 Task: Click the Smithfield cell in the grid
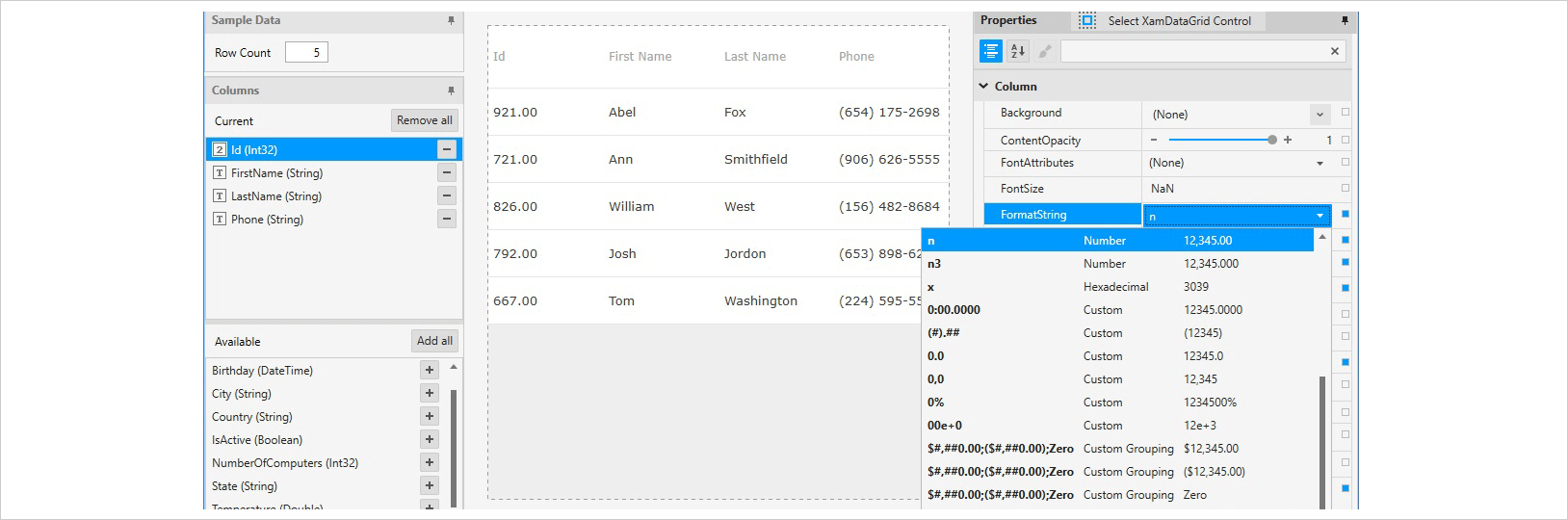pos(756,159)
